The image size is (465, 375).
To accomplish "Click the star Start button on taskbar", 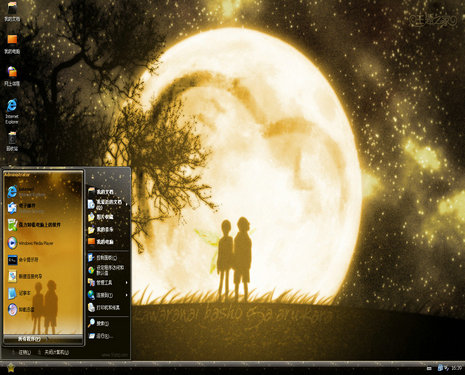I will [10, 368].
